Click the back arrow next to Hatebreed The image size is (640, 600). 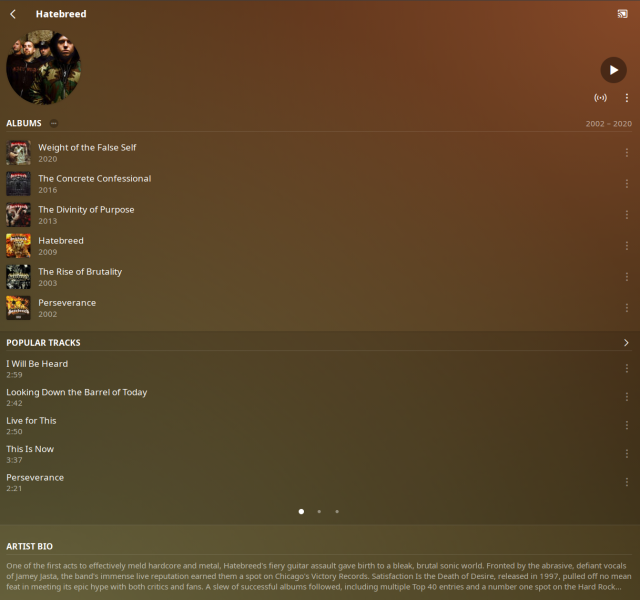point(13,14)
